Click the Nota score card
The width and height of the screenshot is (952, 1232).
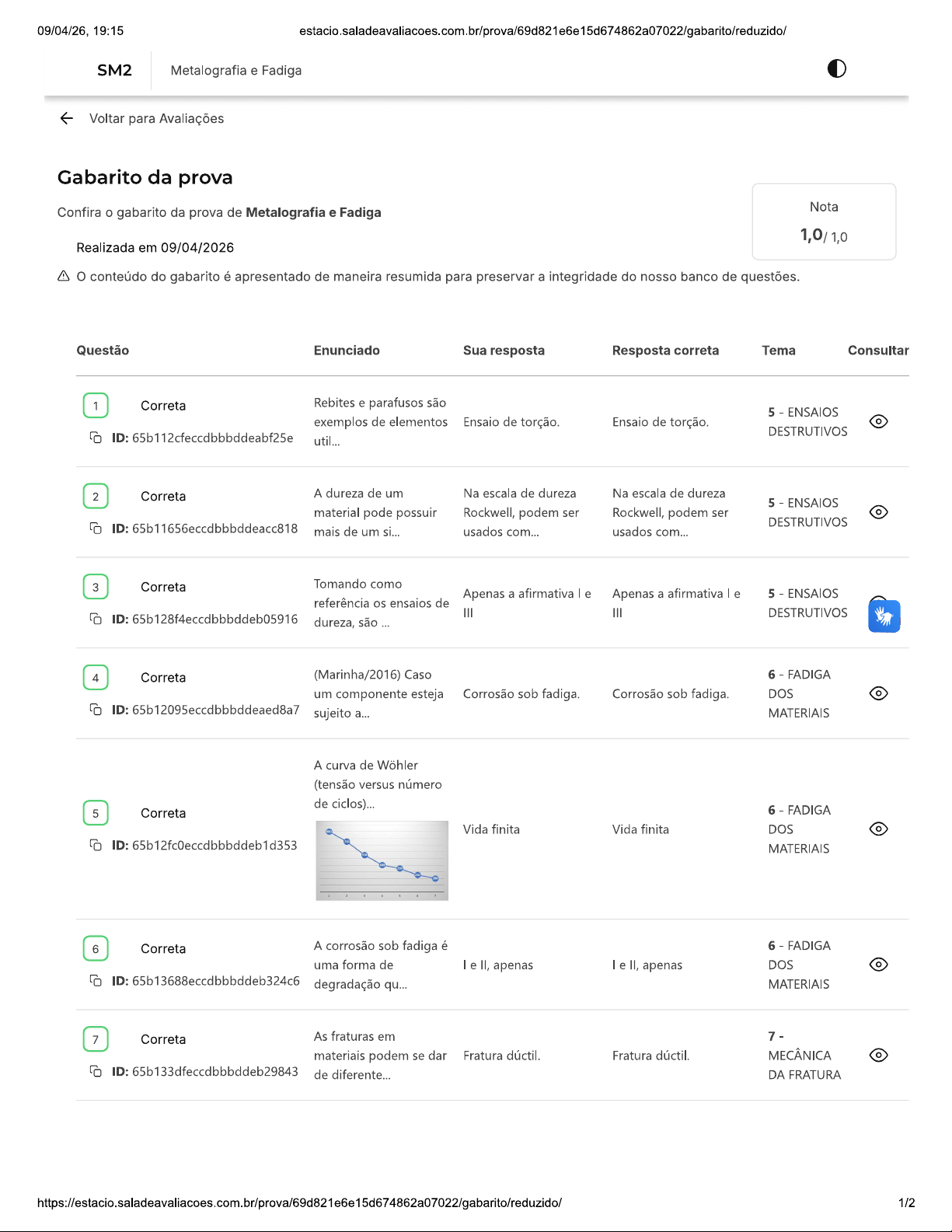pos(824,222)
